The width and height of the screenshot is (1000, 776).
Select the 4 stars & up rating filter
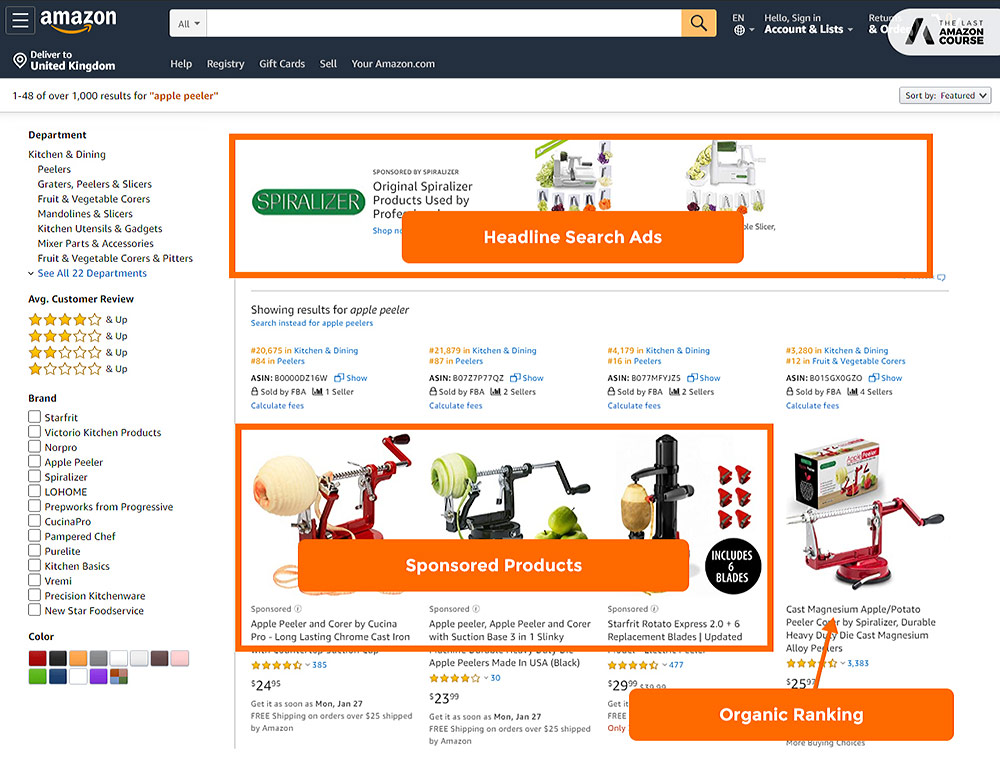78,319
